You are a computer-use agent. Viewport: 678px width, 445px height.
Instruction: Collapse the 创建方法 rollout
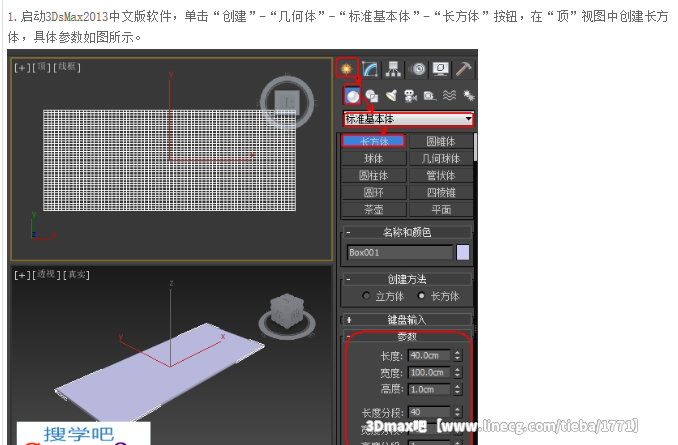click(x=407, y=279)
